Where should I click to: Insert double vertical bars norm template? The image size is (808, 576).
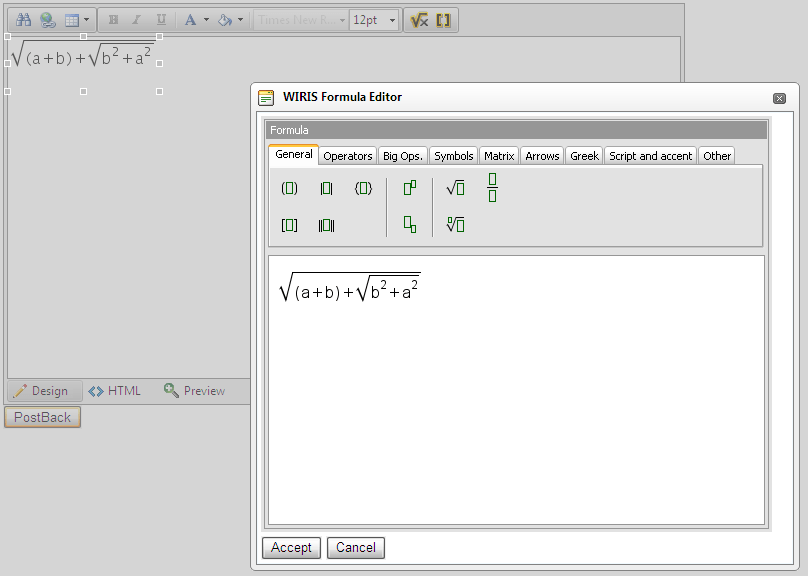[326, 225]
